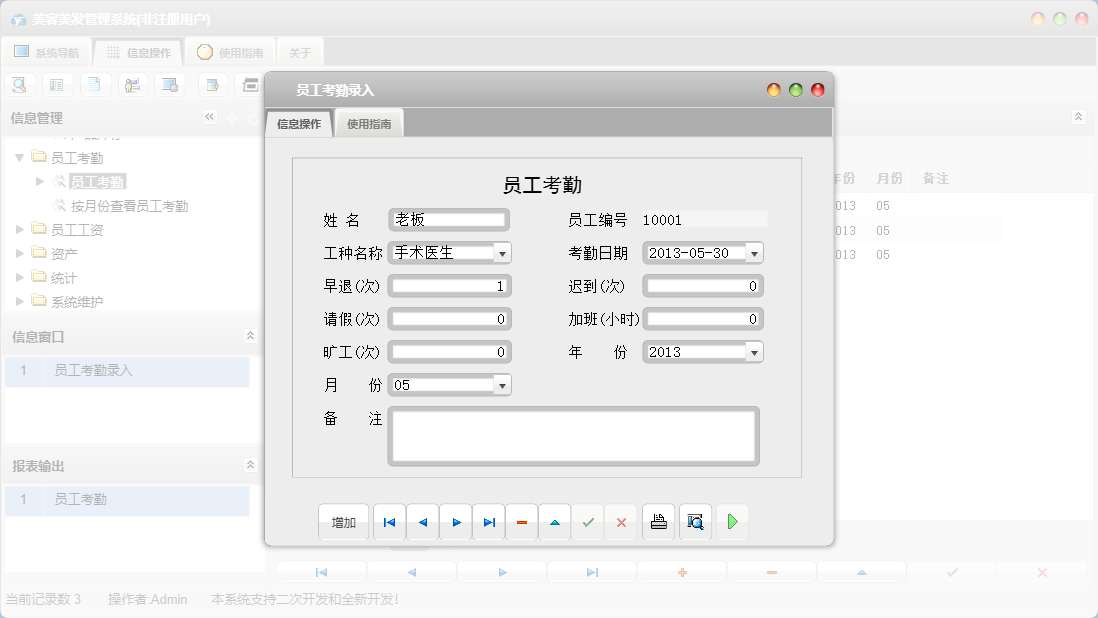This screenshot has height=618, width=1098.
Task: Execute with the green play icon
Action: click(x=732, y=521)
